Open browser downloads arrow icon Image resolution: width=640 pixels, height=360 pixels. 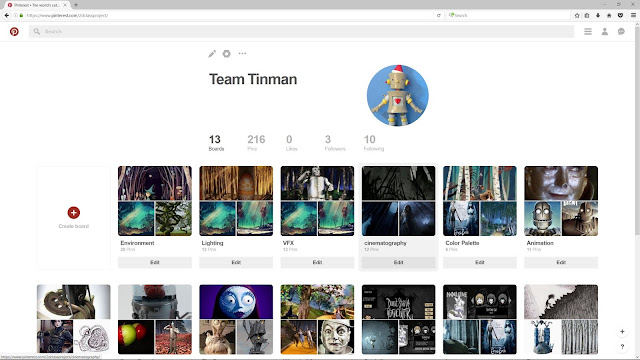click(598, 15)
